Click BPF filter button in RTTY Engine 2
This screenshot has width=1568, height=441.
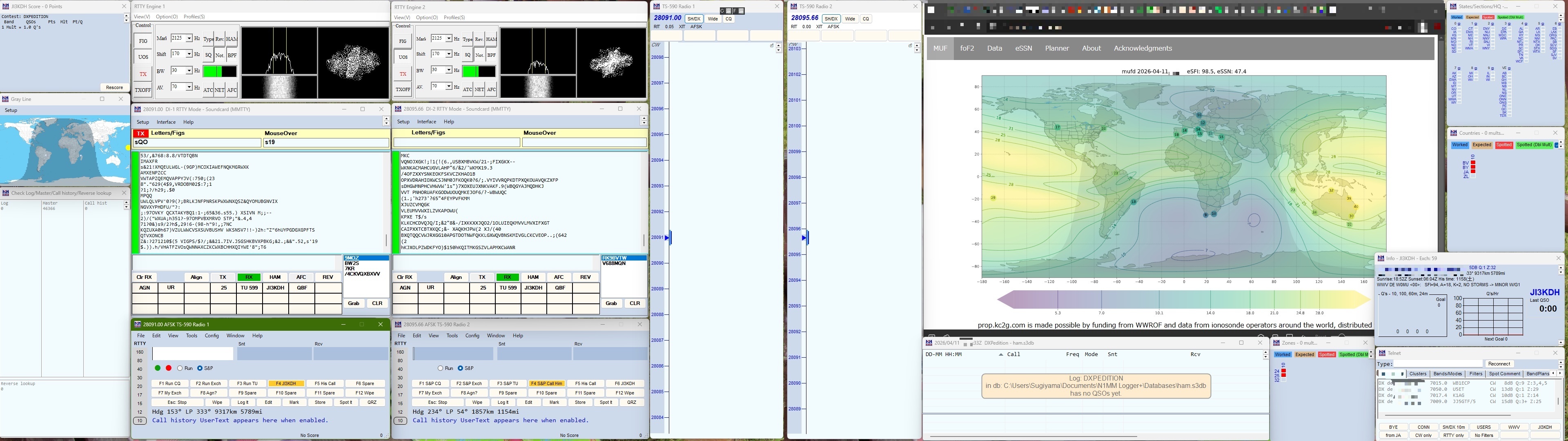(491, 55)
